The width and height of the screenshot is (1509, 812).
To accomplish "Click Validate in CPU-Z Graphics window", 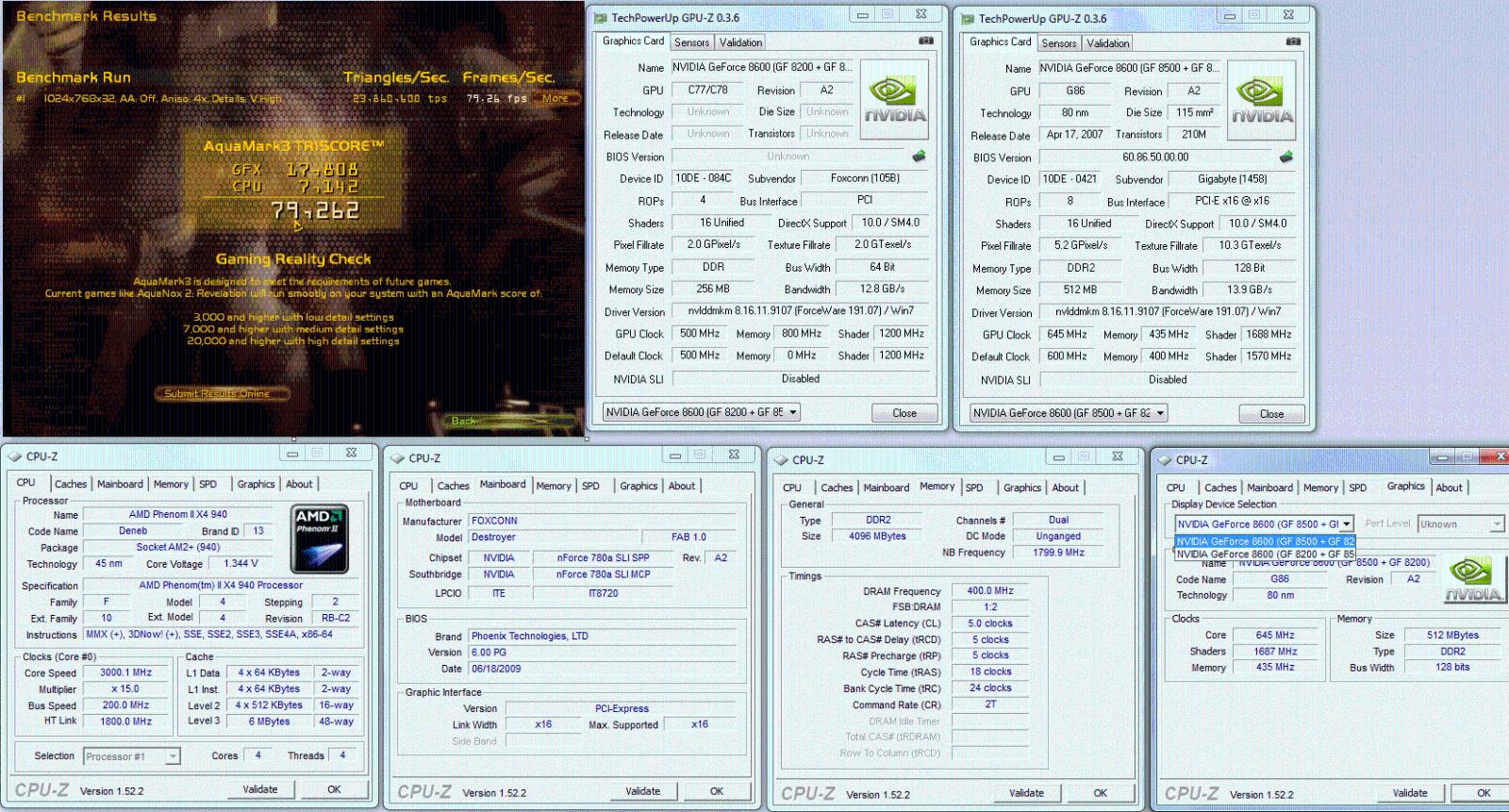I will point(1410,793).
